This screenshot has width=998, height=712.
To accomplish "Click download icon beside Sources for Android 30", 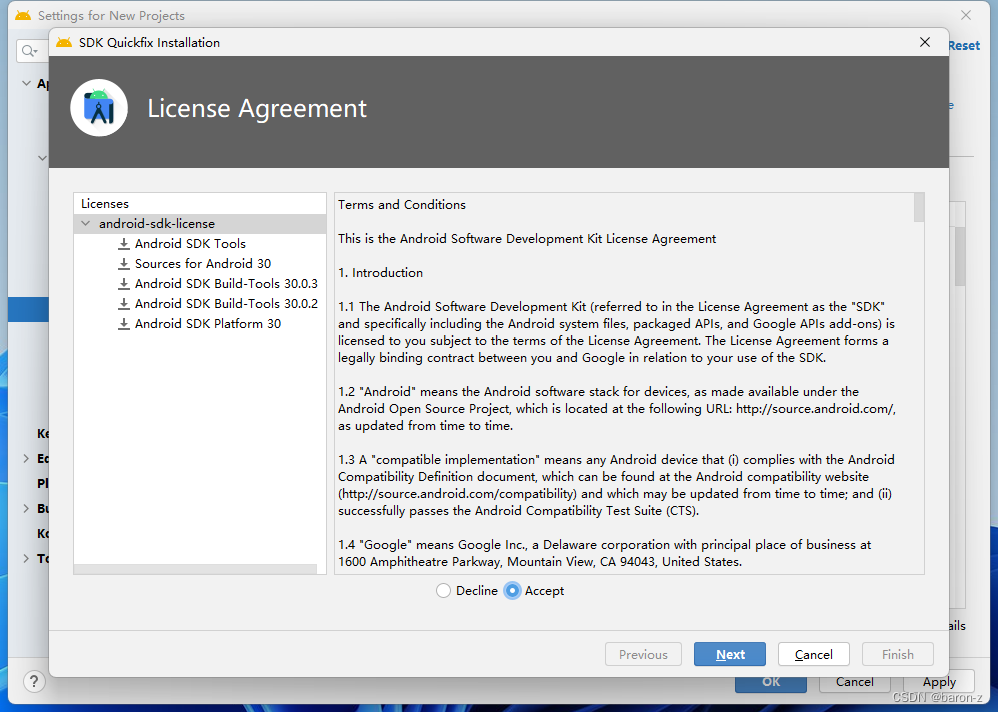I will (124, 263).
